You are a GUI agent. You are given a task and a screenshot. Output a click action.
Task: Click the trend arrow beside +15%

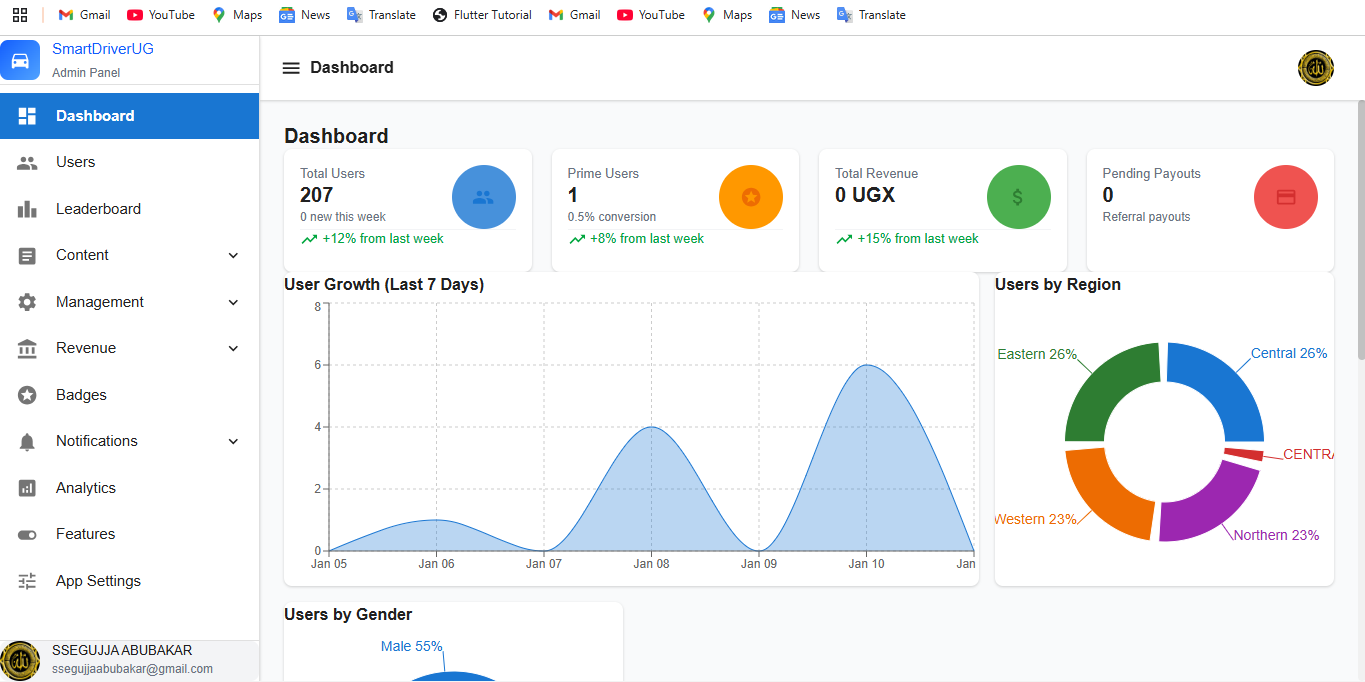[x=844, y=239]
